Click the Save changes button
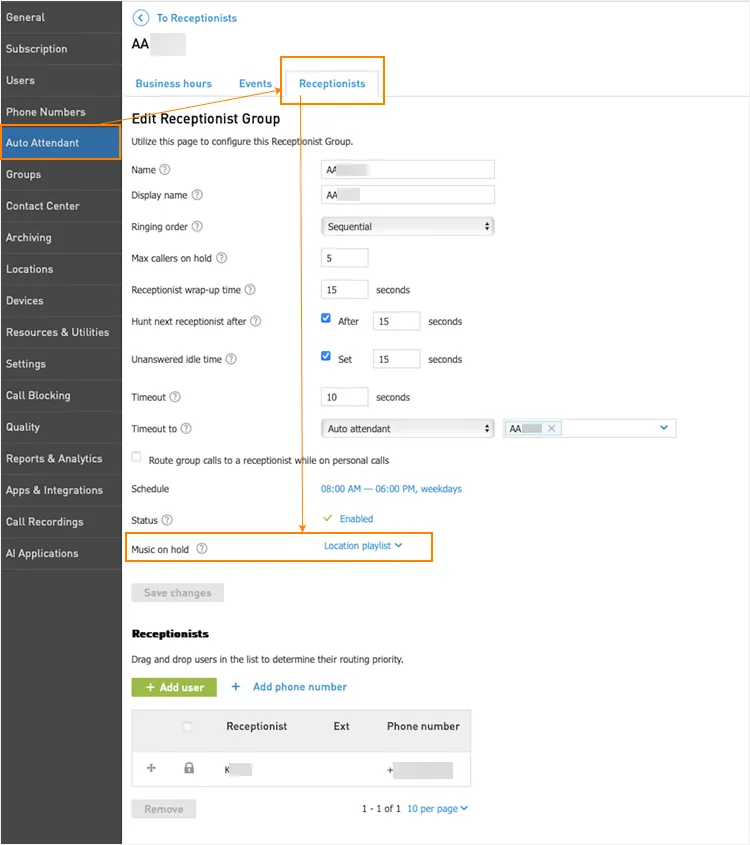750x845 pixels. click(x=178, y=593)
